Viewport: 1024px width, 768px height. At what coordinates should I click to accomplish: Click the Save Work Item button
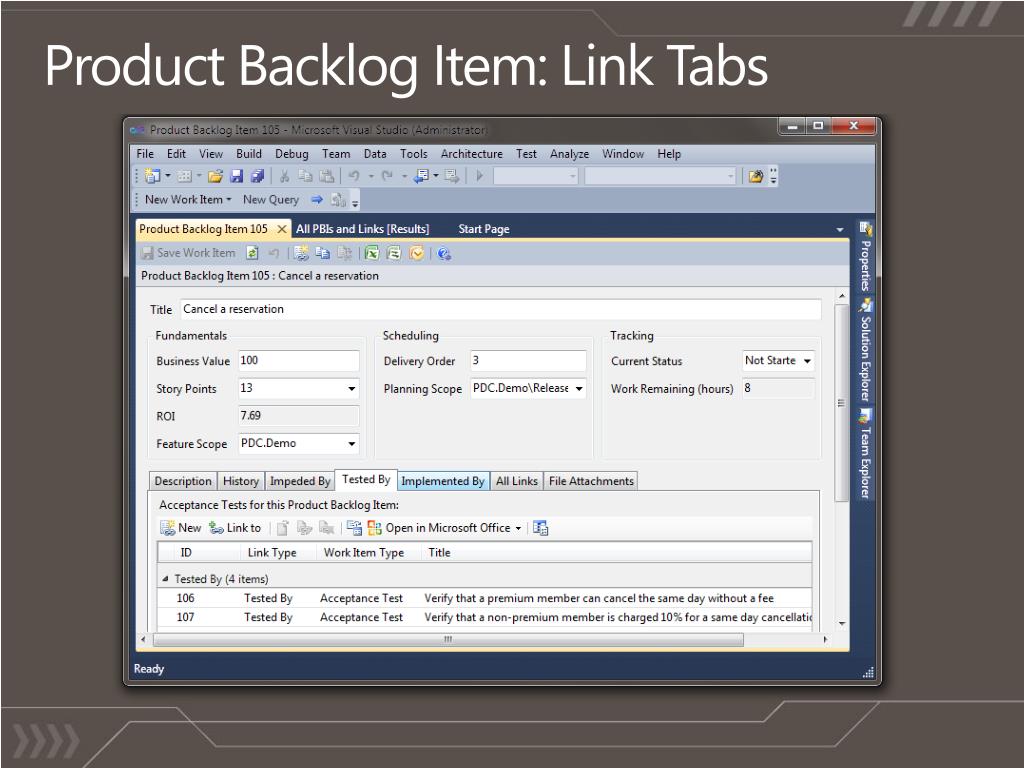(x=189, y=253)
